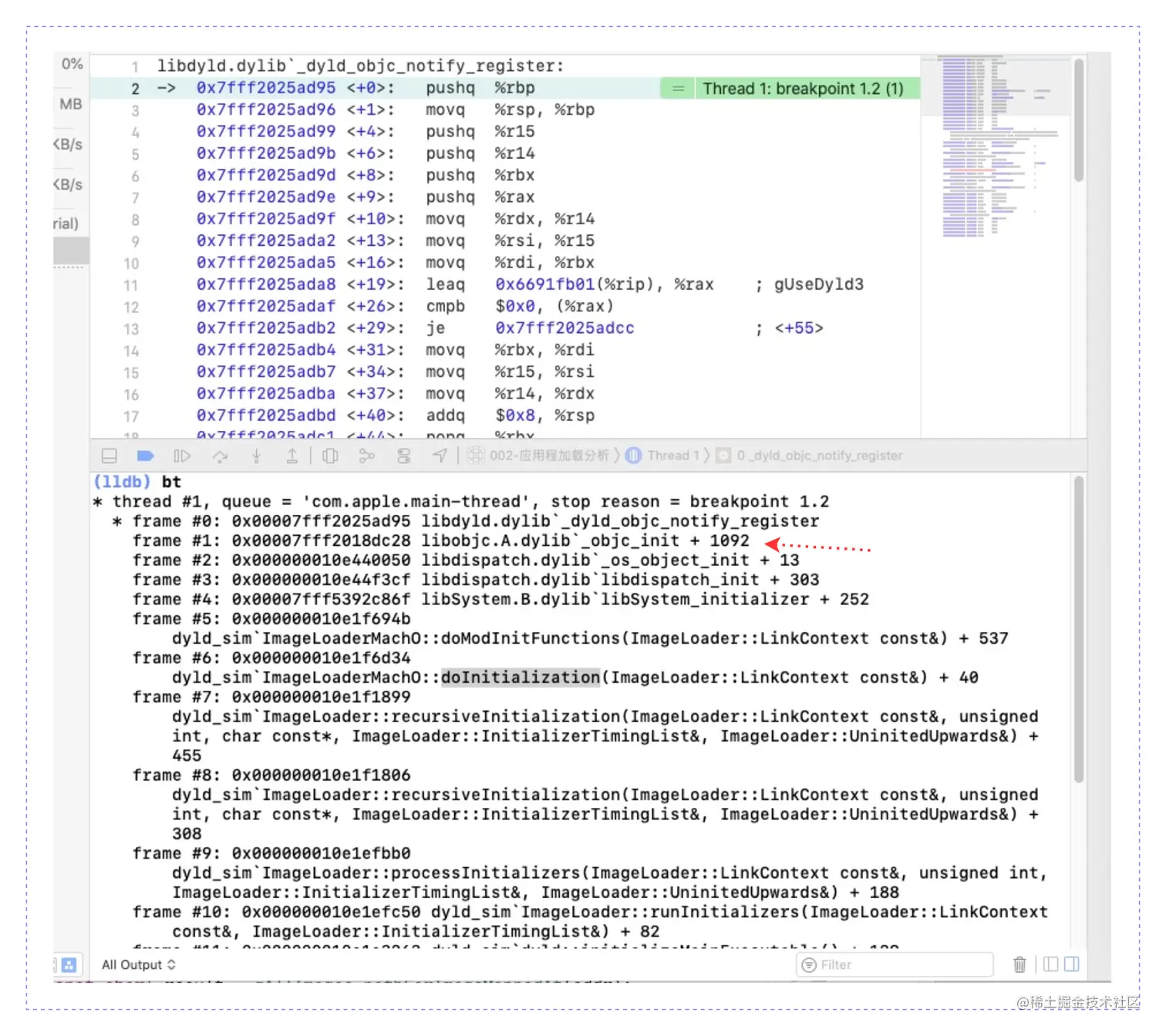
Task: Click the jump target 0x7fff2025adcc
Action: pyautogui.click(x=564, y=328)
